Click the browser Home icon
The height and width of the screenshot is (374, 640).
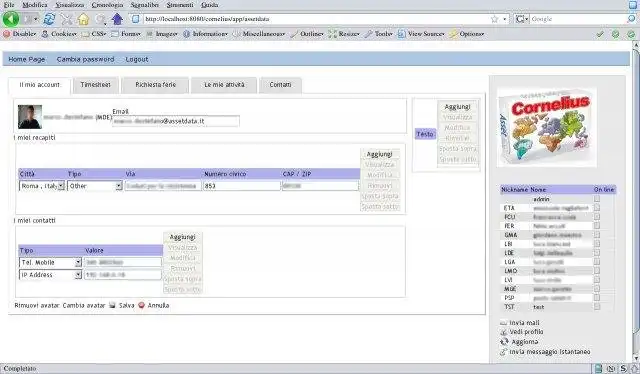tap(83, 19)
